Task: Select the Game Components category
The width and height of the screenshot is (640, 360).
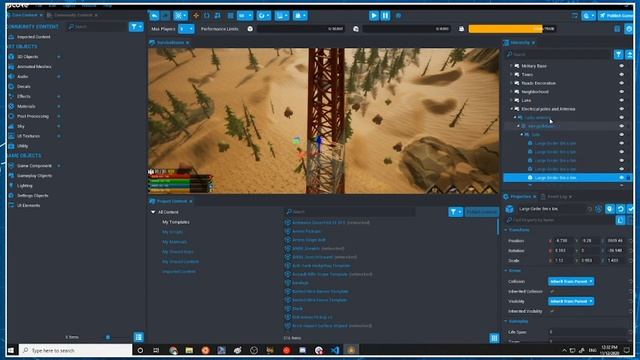Action: pyautogui.click(x=34, y=166)
